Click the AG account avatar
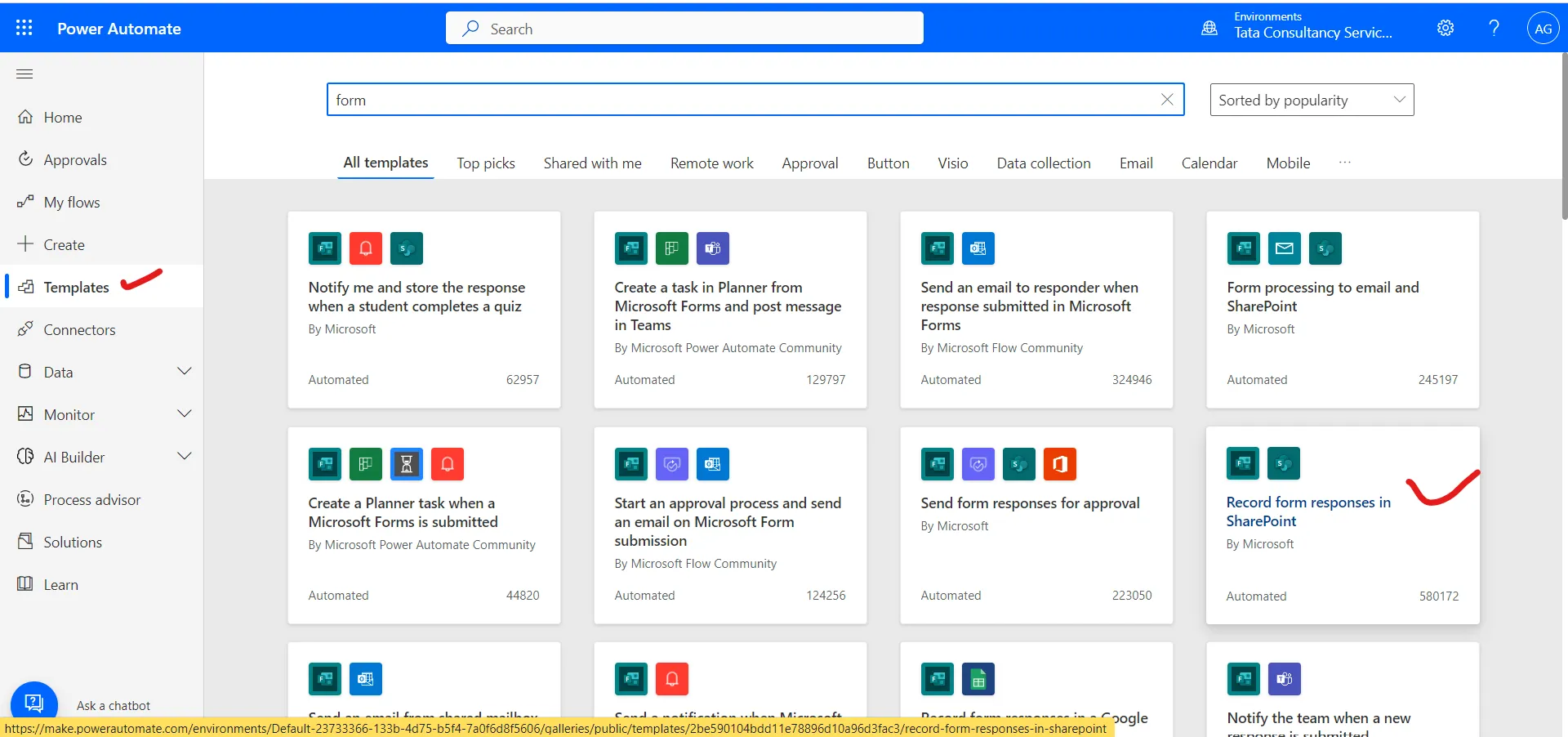 point(1543,27)
